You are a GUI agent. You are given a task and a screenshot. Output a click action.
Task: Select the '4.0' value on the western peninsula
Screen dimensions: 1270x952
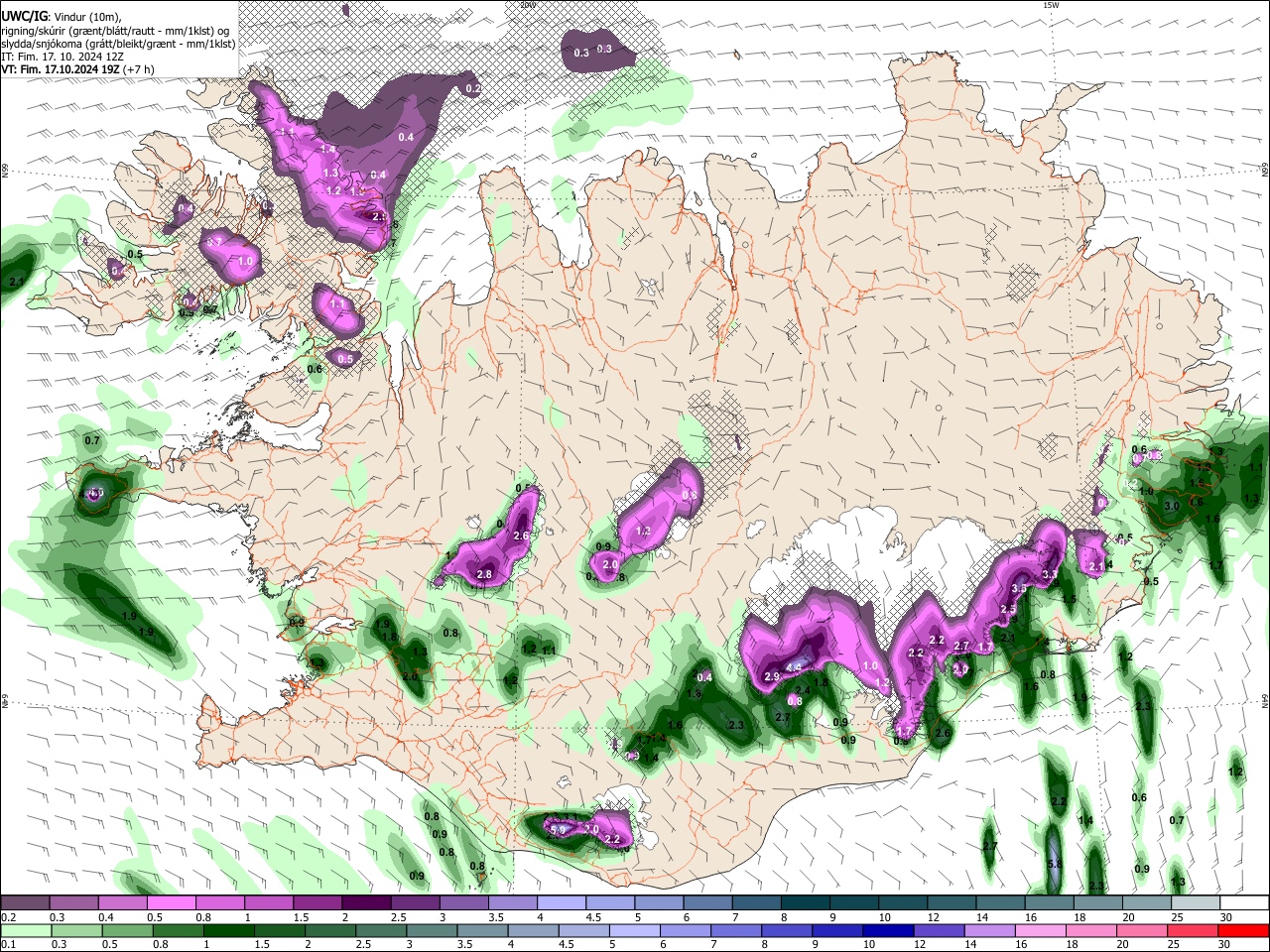click(x=94, y=493)
